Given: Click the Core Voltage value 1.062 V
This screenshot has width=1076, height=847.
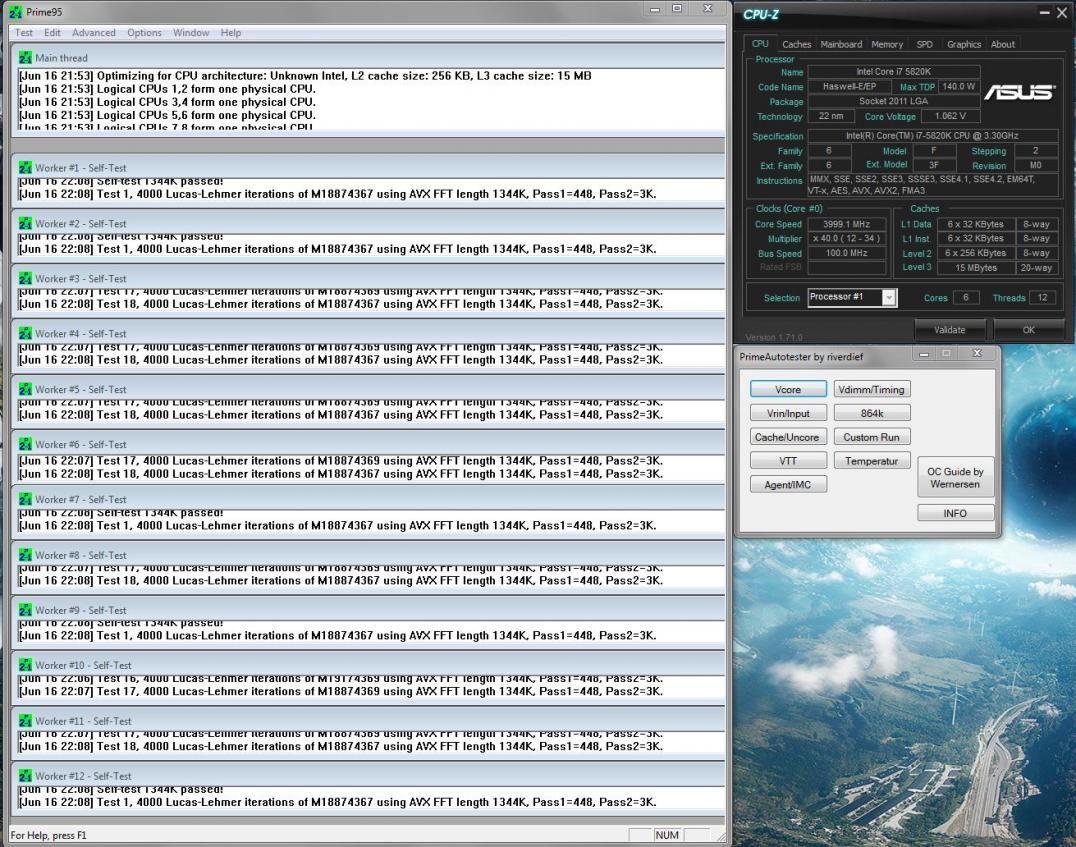Looking at the screenshot, I should click(x=950, y=116).
